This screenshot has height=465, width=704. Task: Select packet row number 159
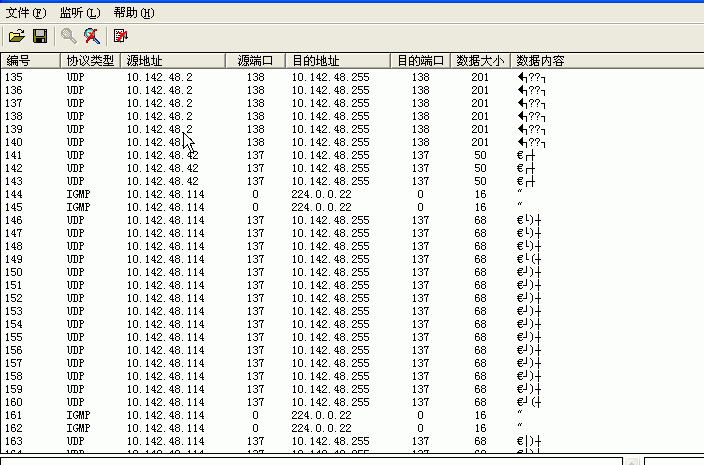pyautogui.click(x=352, y=390)
